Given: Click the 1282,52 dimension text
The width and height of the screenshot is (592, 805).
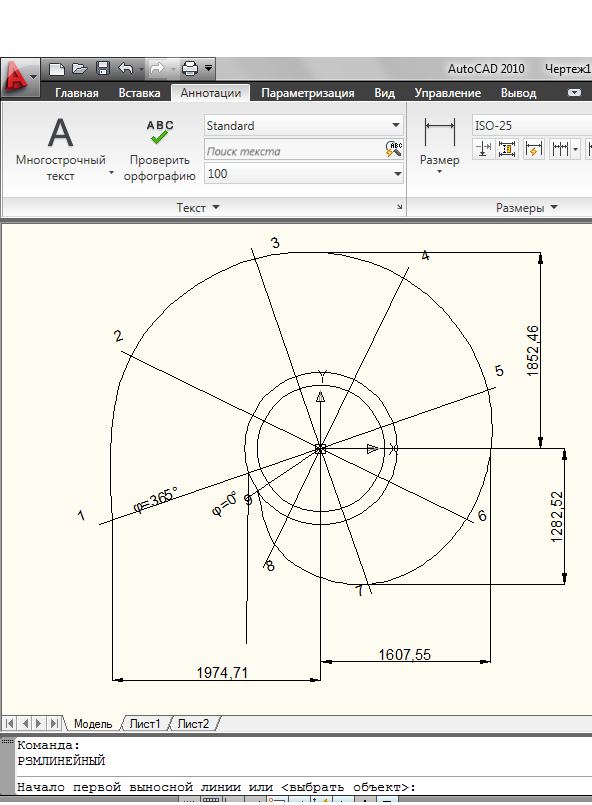Looking at the screenshot, I should pos(557,516).
